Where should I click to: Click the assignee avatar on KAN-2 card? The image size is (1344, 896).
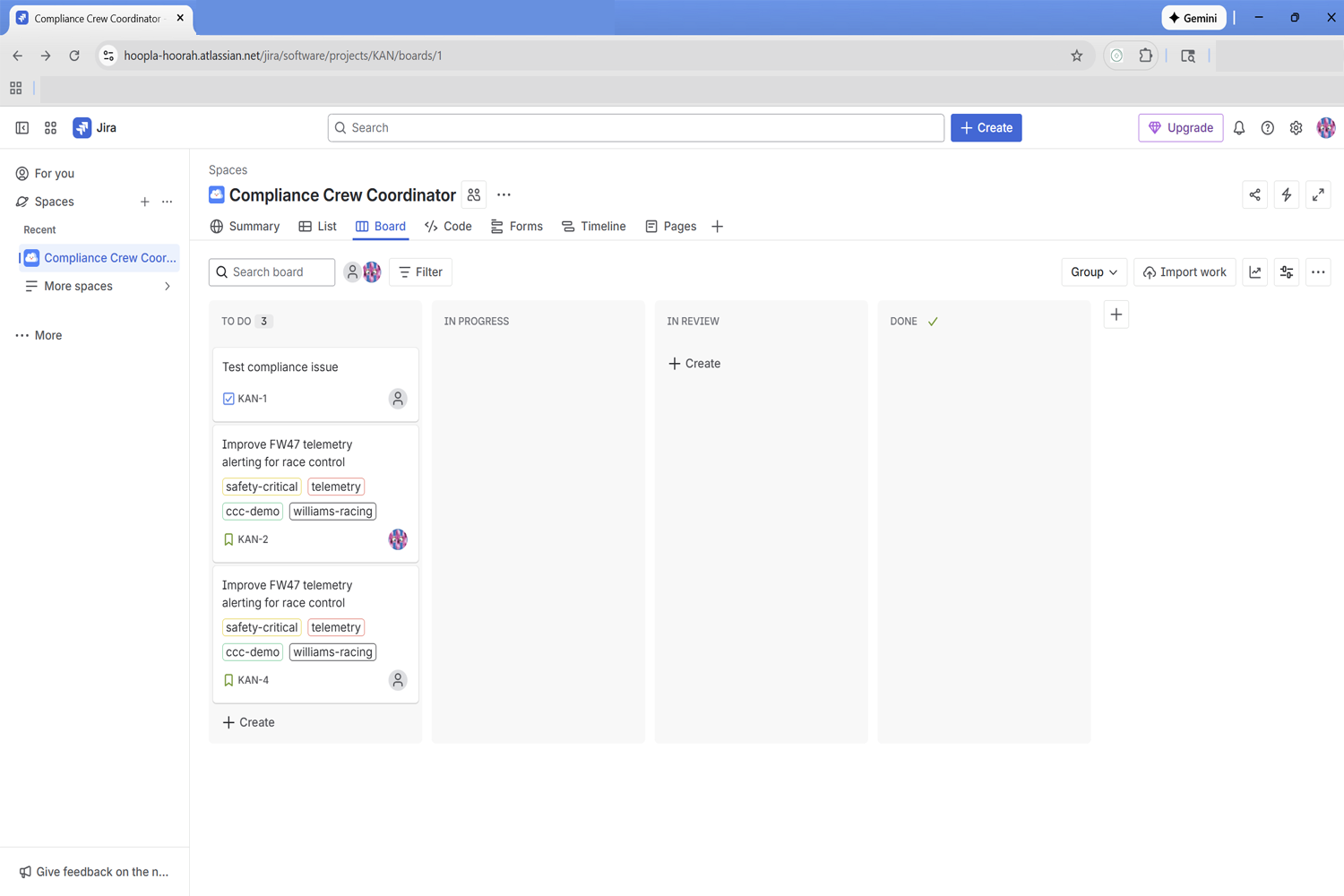point(398,539)
